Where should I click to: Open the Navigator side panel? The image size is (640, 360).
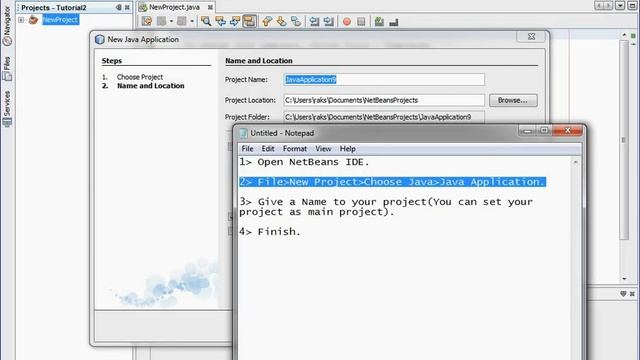coord(7,25)
